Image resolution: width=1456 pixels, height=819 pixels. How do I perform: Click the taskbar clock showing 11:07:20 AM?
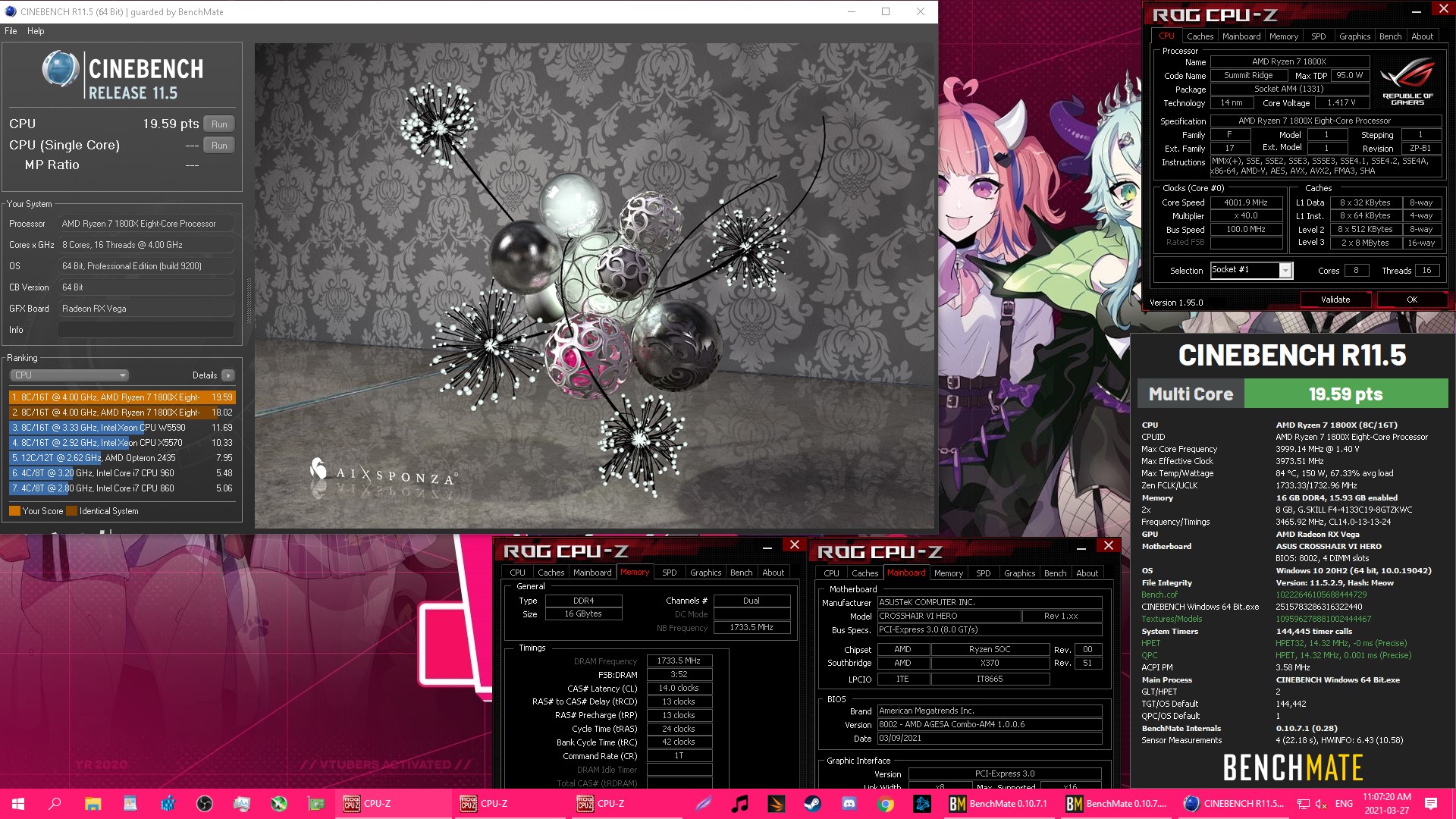tap(1387, 804)
